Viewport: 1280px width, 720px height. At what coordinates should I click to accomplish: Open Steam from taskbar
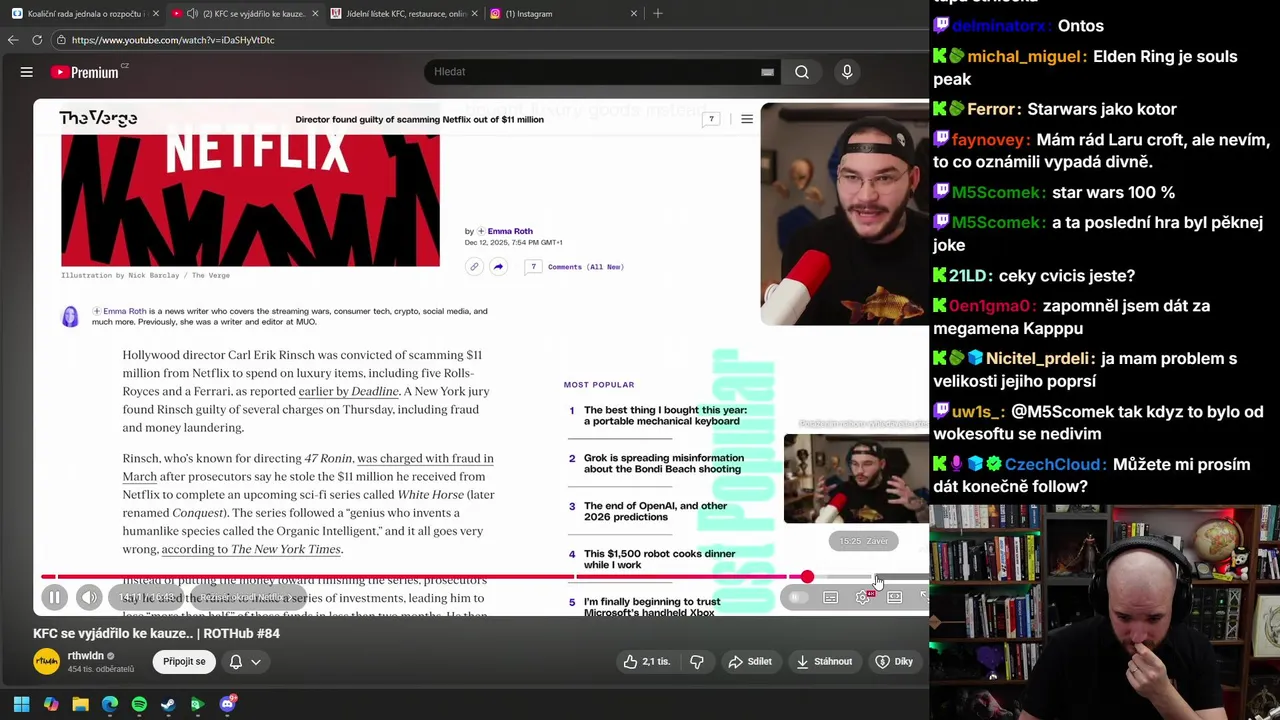pyautogui.click(x=168, y=704)
